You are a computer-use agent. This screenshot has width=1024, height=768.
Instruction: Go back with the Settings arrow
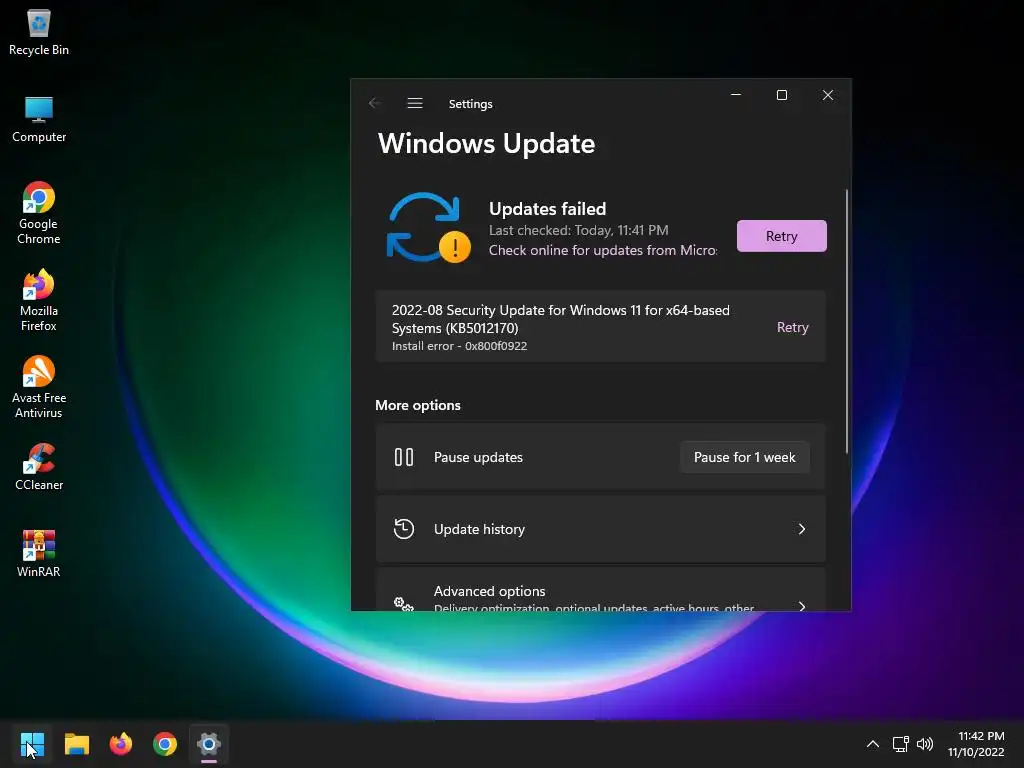tap(375, 103)
